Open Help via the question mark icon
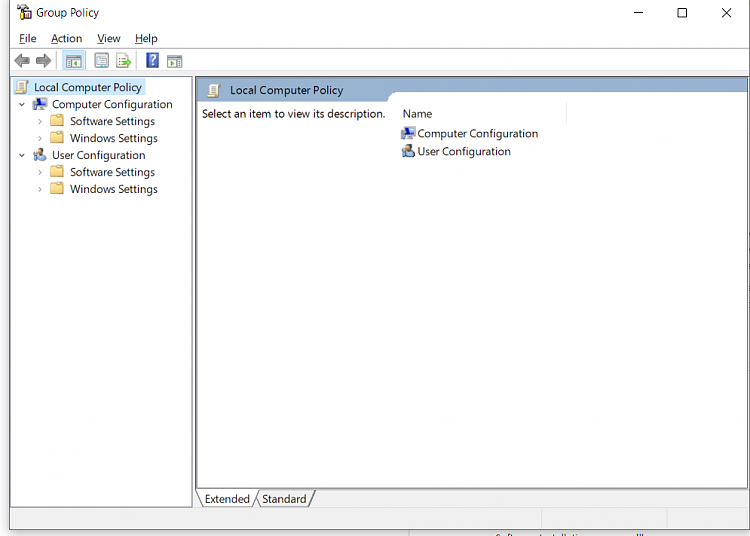Viewport: 750px width, 536px height. 152,61
